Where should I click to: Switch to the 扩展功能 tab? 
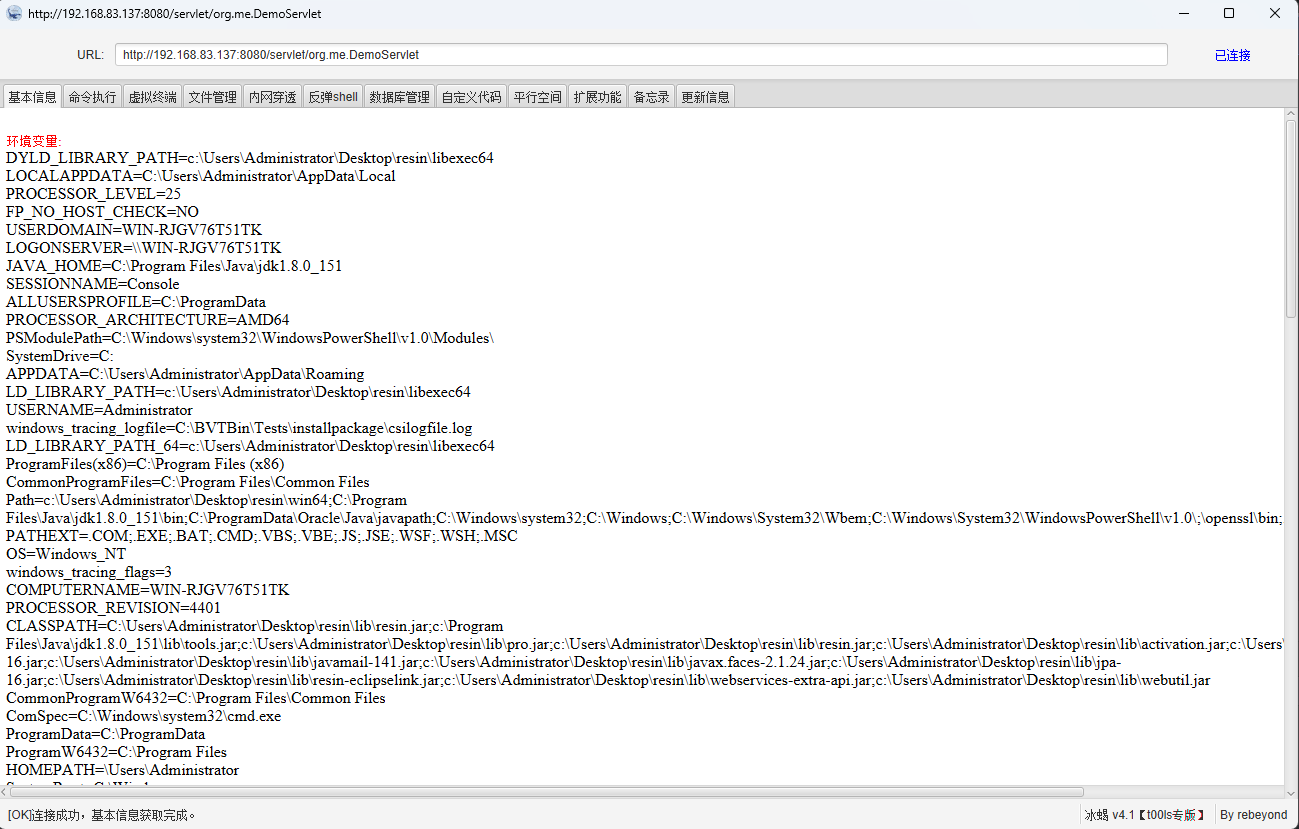click(597, 97)
